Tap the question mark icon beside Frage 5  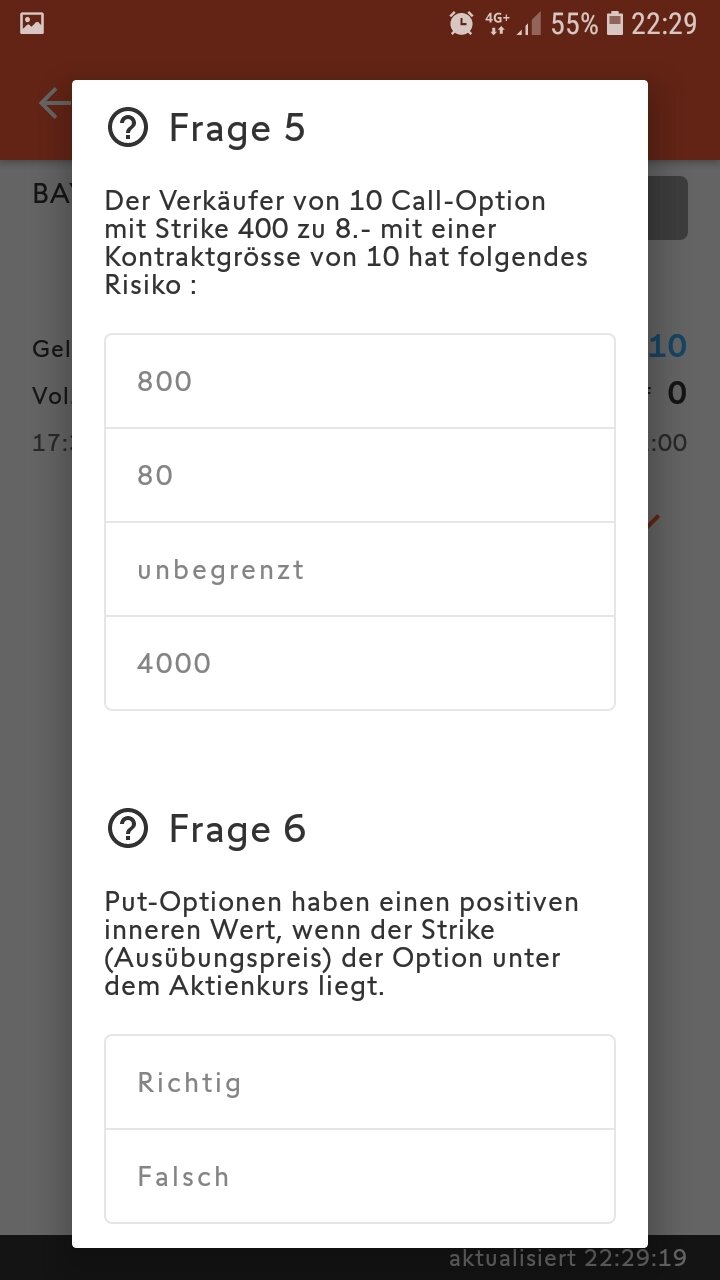coord(128,128)
